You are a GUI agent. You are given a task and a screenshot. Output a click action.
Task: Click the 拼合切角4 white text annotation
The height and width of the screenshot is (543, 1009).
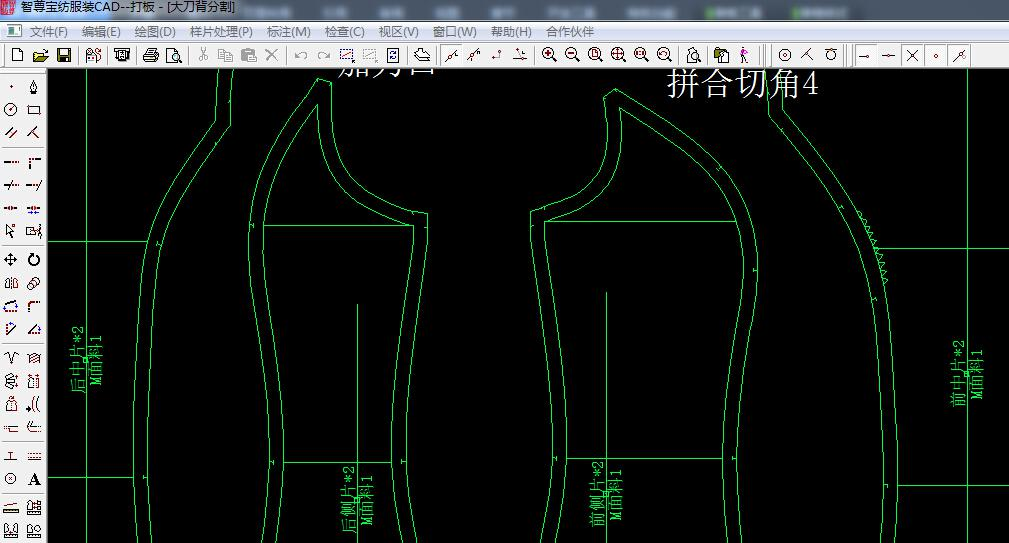point(743,84)
